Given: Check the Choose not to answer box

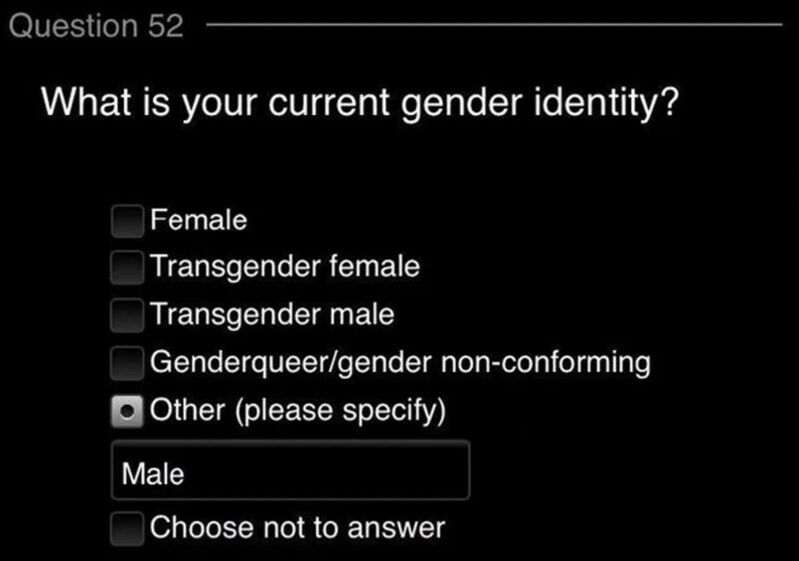Looking at the screenshot, I should click(x=127, y=528).
